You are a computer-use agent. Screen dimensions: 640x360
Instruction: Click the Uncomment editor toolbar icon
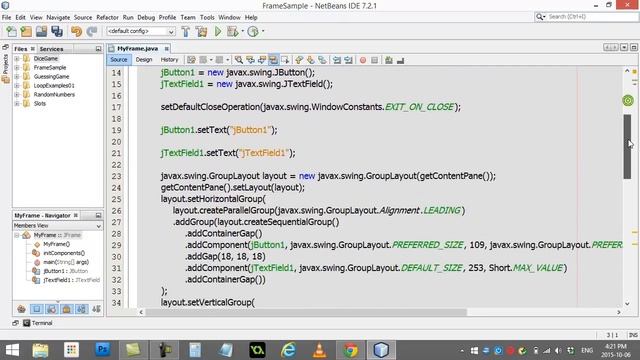point(400,60)
